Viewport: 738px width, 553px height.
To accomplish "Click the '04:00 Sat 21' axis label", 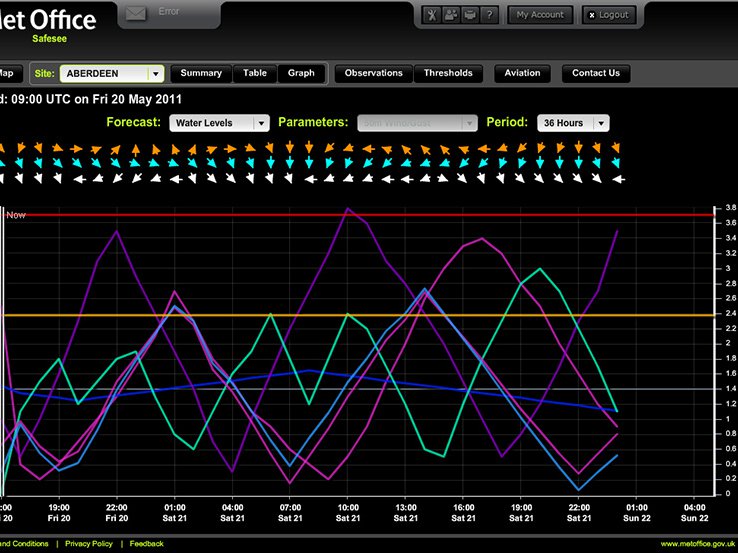I will pyautogui.click(x=233, y=513).
